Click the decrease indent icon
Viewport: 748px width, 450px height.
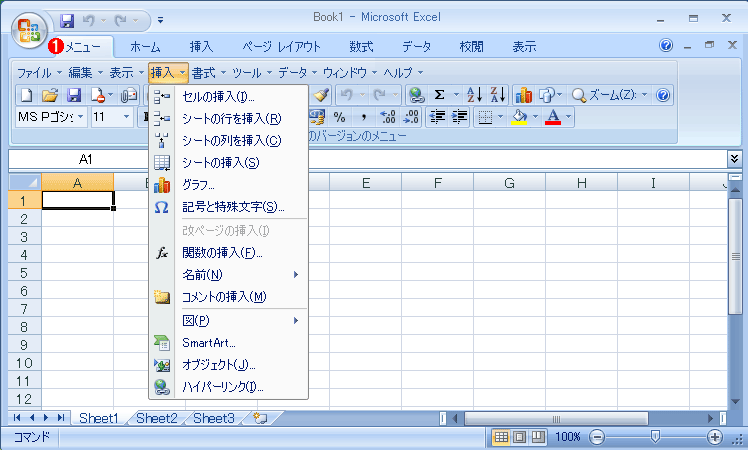click(437, 117)
